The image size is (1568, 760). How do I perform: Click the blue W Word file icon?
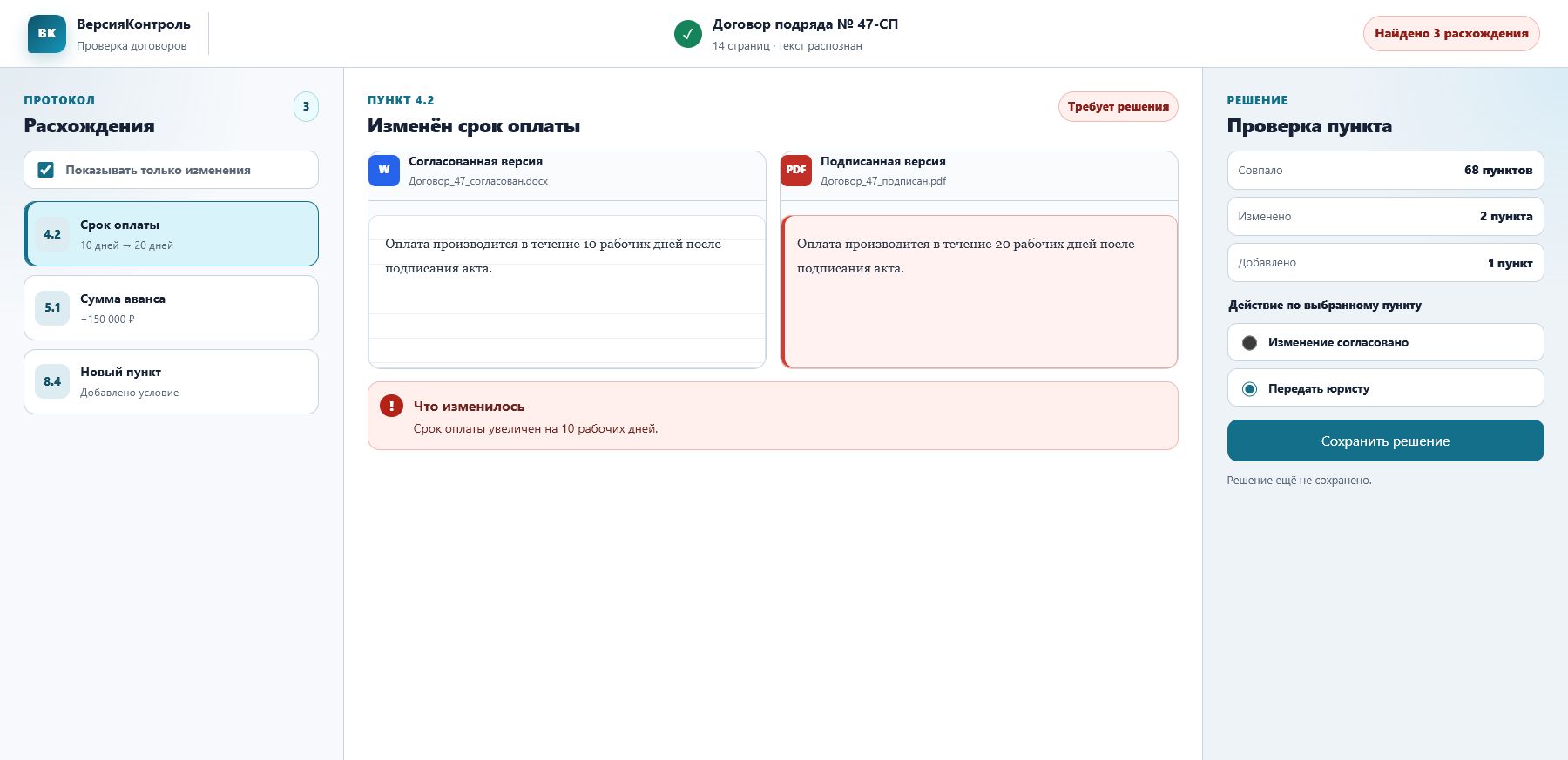point(384,171)
